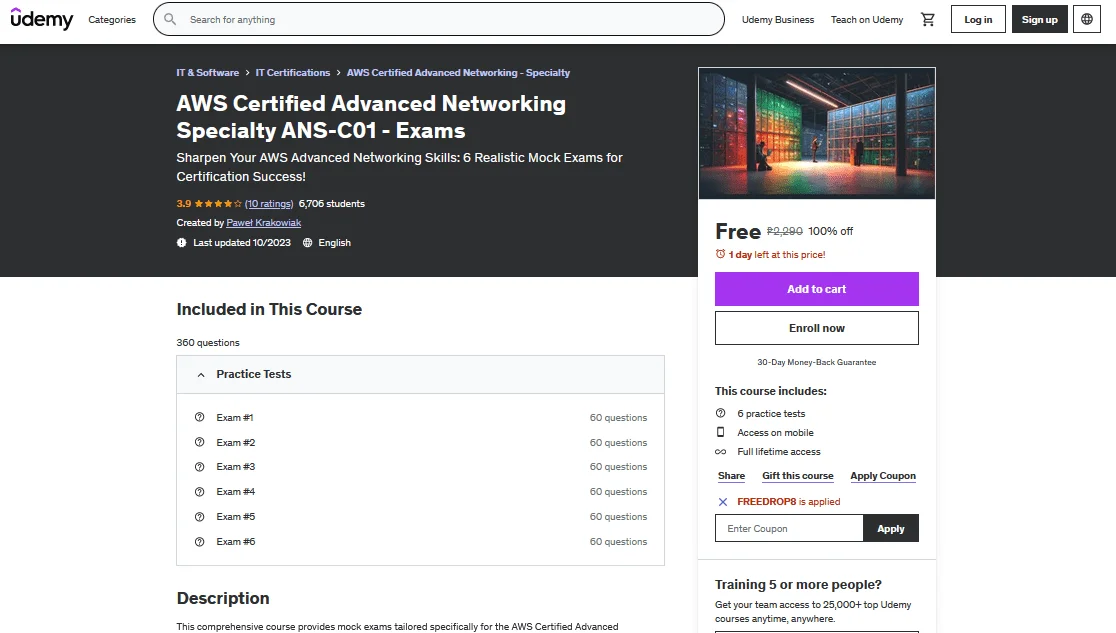Select the Exam #2 row title
Viewport: 1116px width, 633px height.
pos(236,442)
